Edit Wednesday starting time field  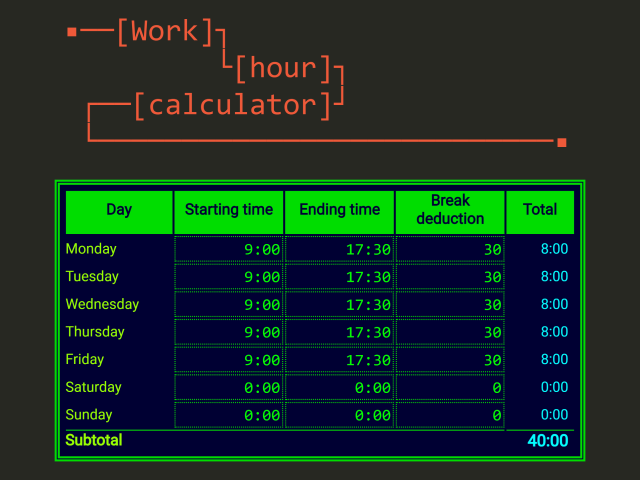229,304
